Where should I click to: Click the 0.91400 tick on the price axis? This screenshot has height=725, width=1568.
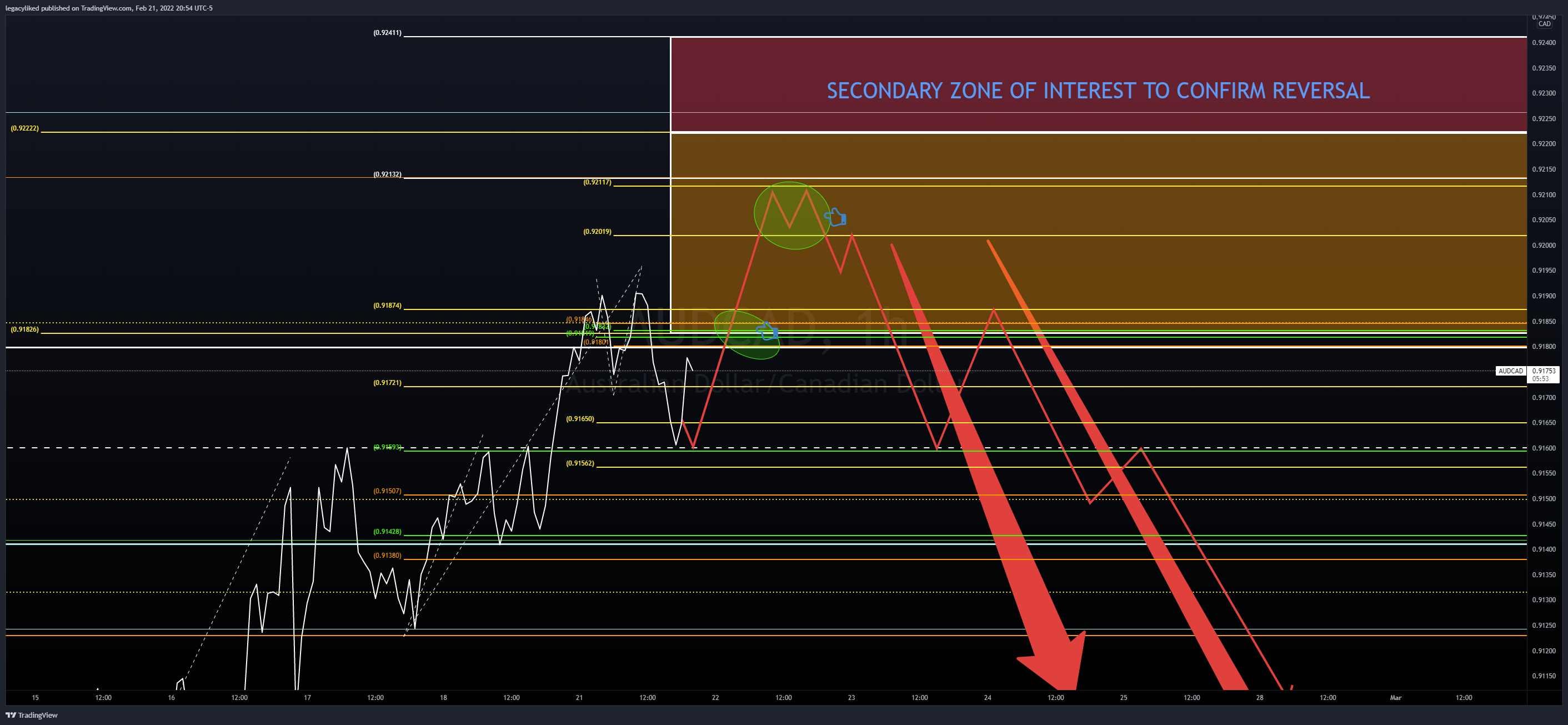[1544, 549]
